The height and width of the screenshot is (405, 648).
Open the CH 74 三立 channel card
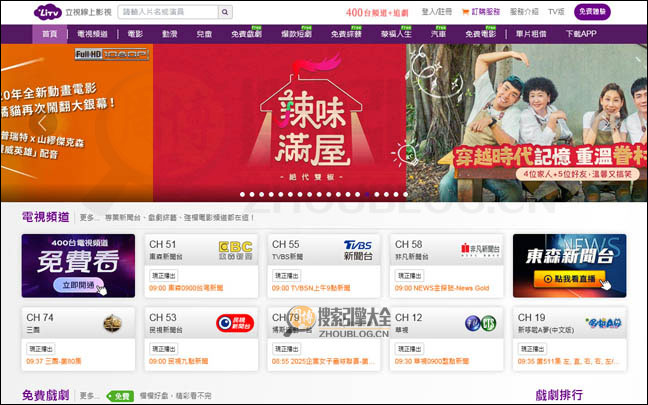78,339
